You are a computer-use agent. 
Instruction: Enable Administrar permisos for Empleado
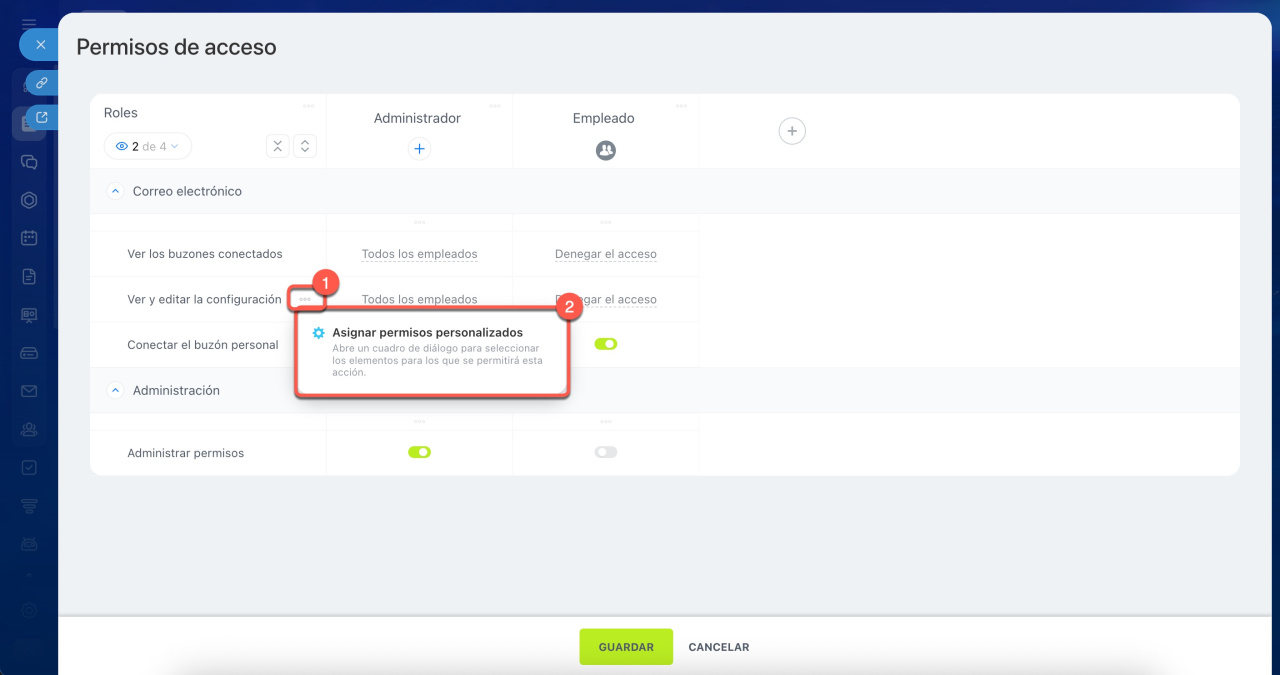605,452
